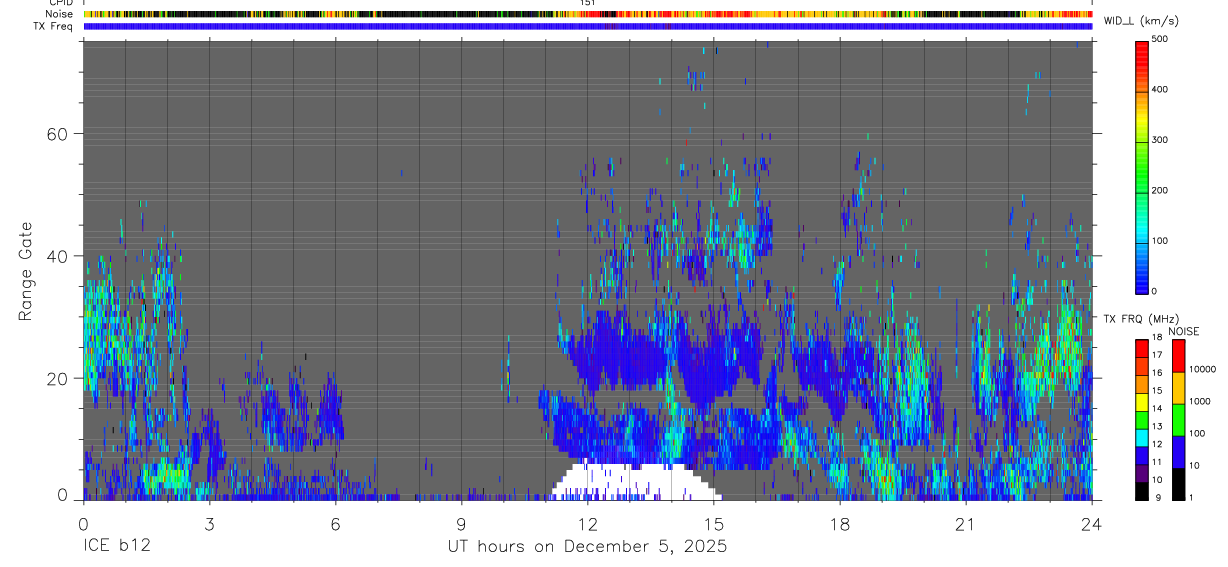
Task: Pick yellow 14–15 MHz TX FRQ swatch
Action: pos(1142,400)
